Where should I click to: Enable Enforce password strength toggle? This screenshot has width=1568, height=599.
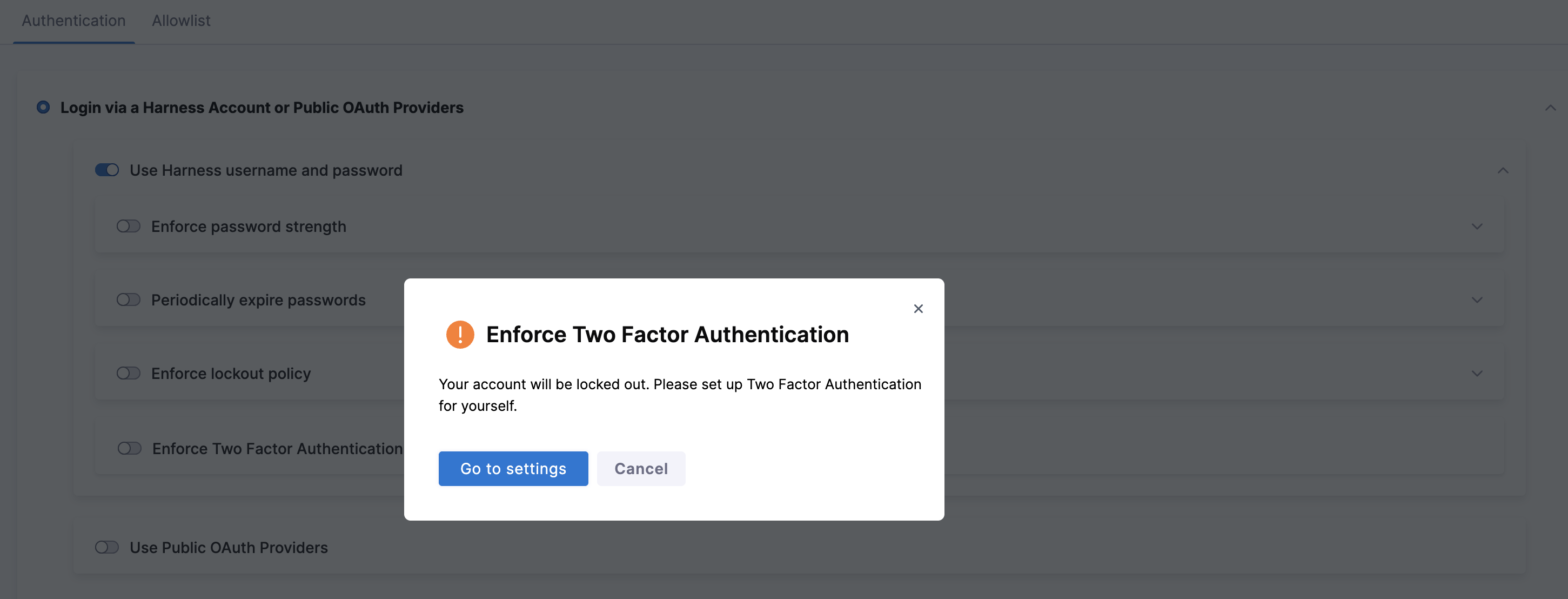click(x=129, y=227)
